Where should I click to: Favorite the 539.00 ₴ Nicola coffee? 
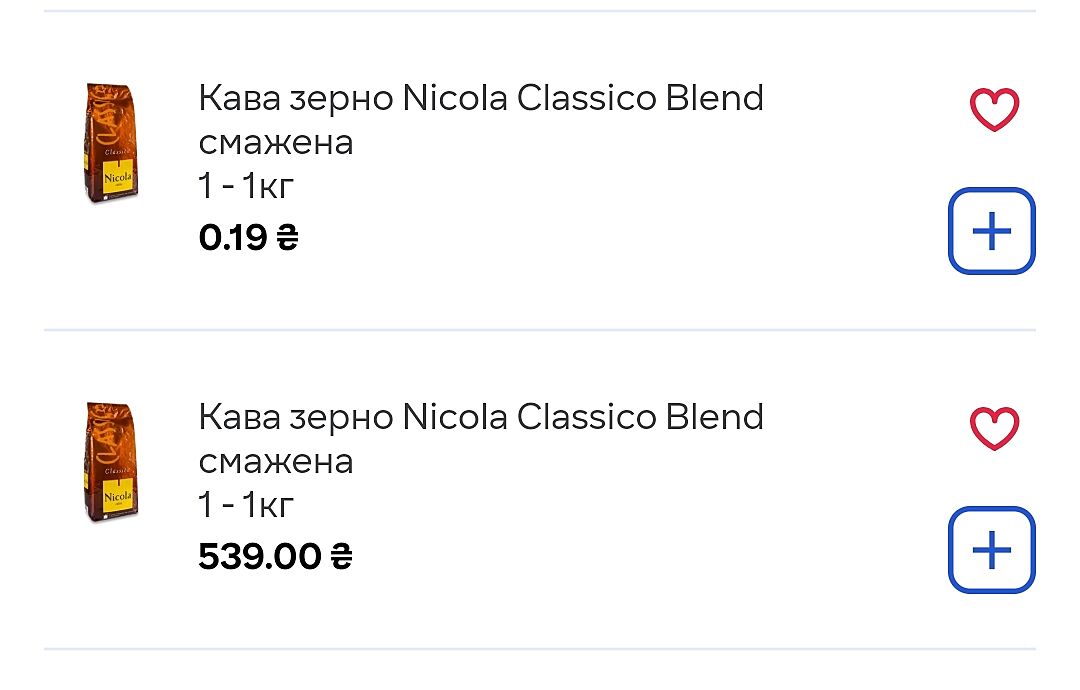pos(994,429)
